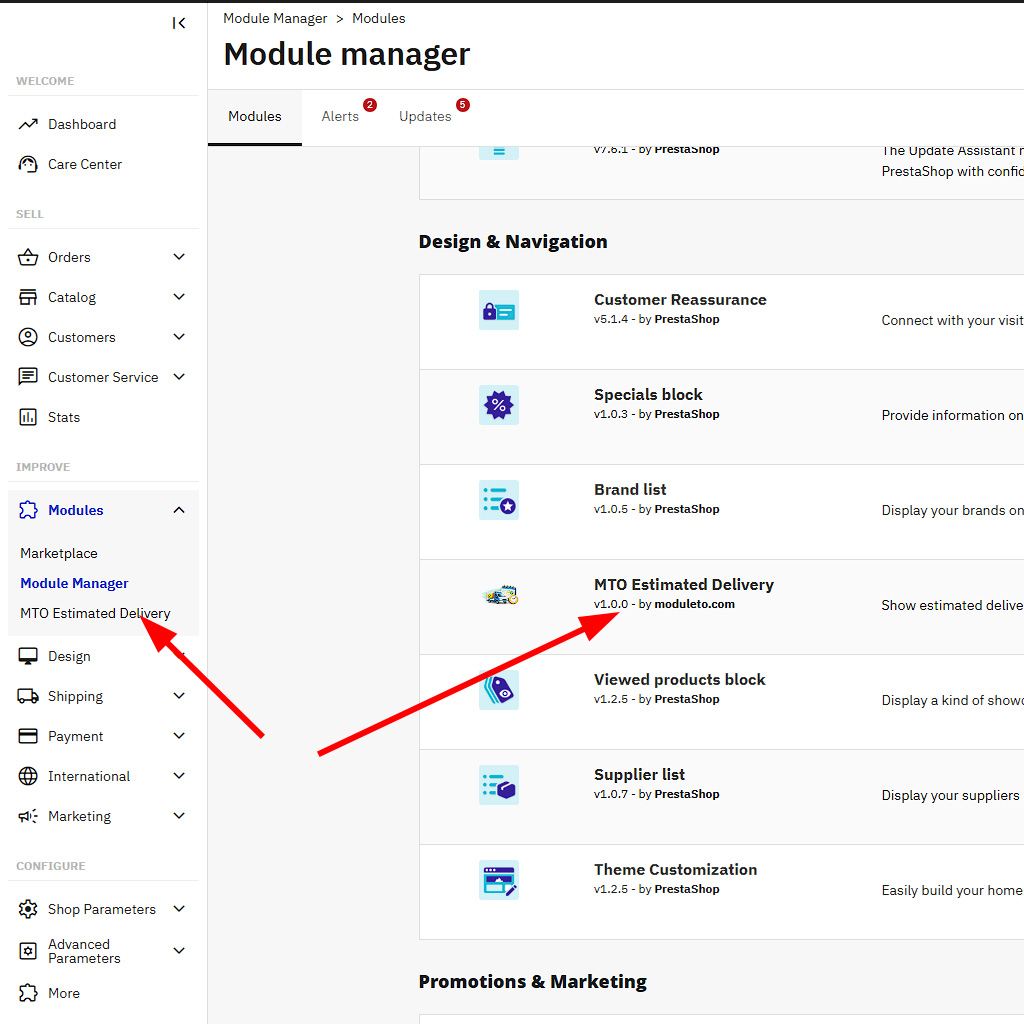The height and width of the screenshot is (1024, 1024).
Task: Select the Modules tab
Action: pos(255,117)
